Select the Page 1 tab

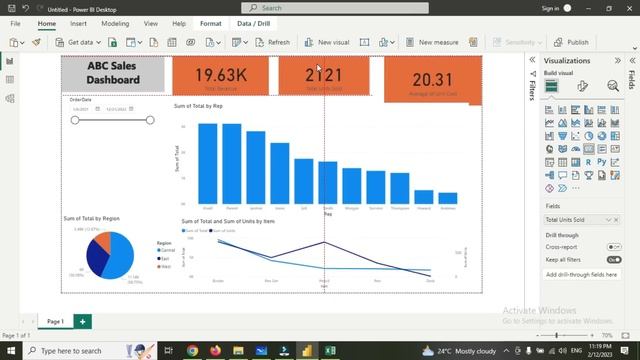(x=56, y=321)
